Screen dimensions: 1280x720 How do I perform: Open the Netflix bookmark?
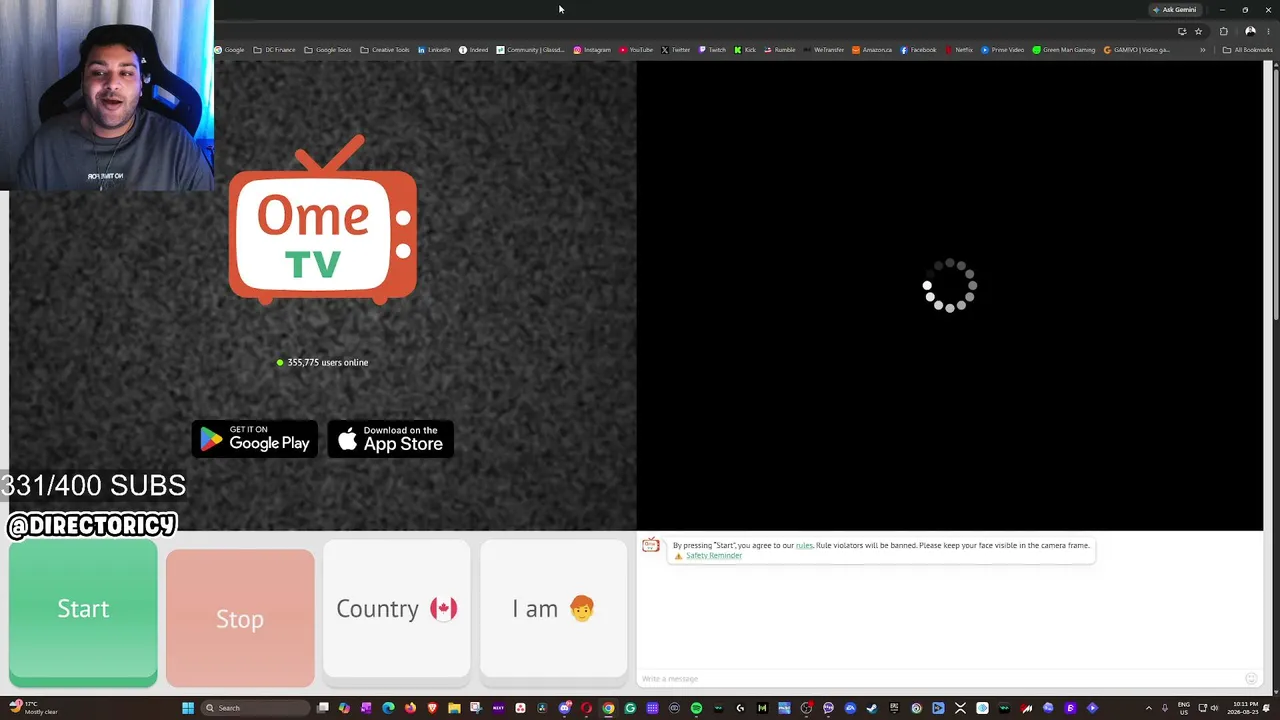(959, 50)
